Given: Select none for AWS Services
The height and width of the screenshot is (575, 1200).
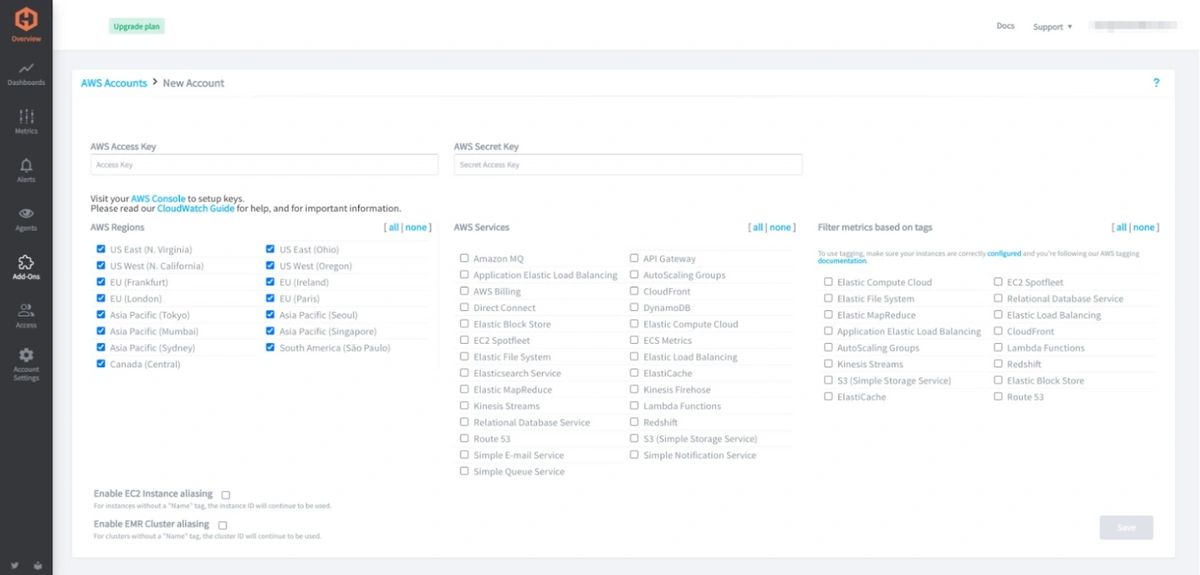Looking at the screenshot, I should point(780,228).
